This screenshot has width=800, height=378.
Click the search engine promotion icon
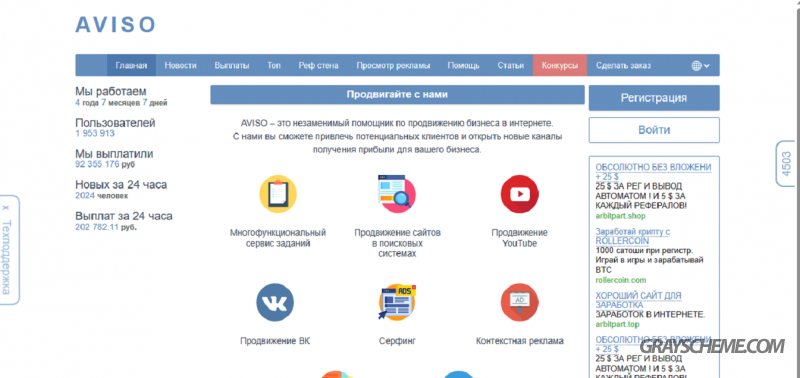coord(396,194)
